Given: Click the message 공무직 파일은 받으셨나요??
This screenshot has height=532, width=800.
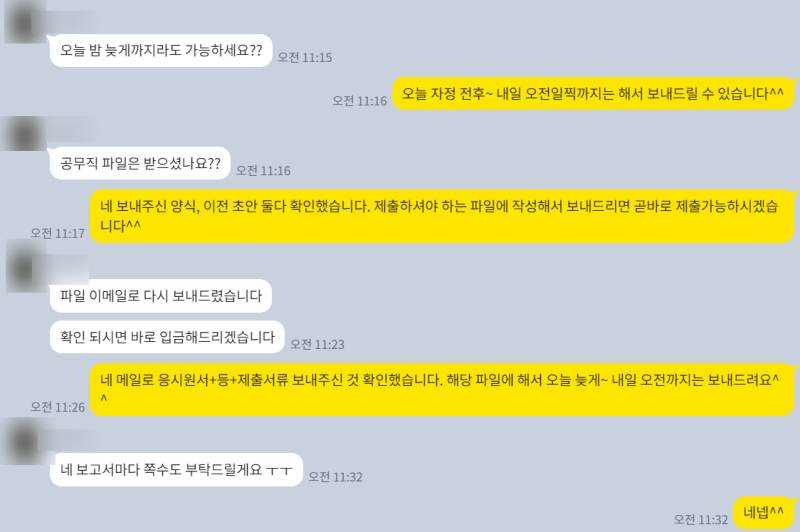Looking at the screenshot, I should point(140,163).
